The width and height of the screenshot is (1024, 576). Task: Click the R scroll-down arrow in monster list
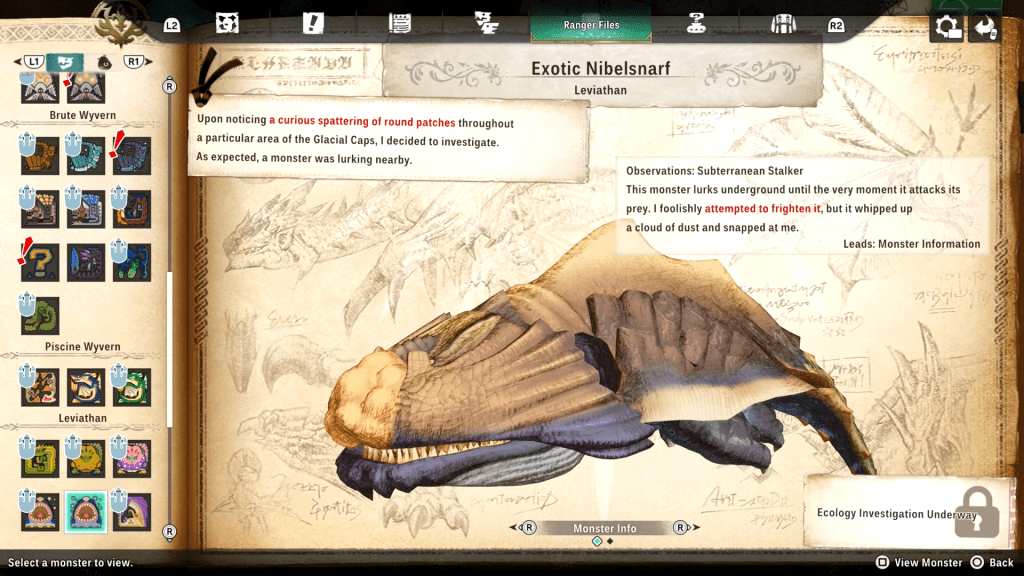click(169, 531)
